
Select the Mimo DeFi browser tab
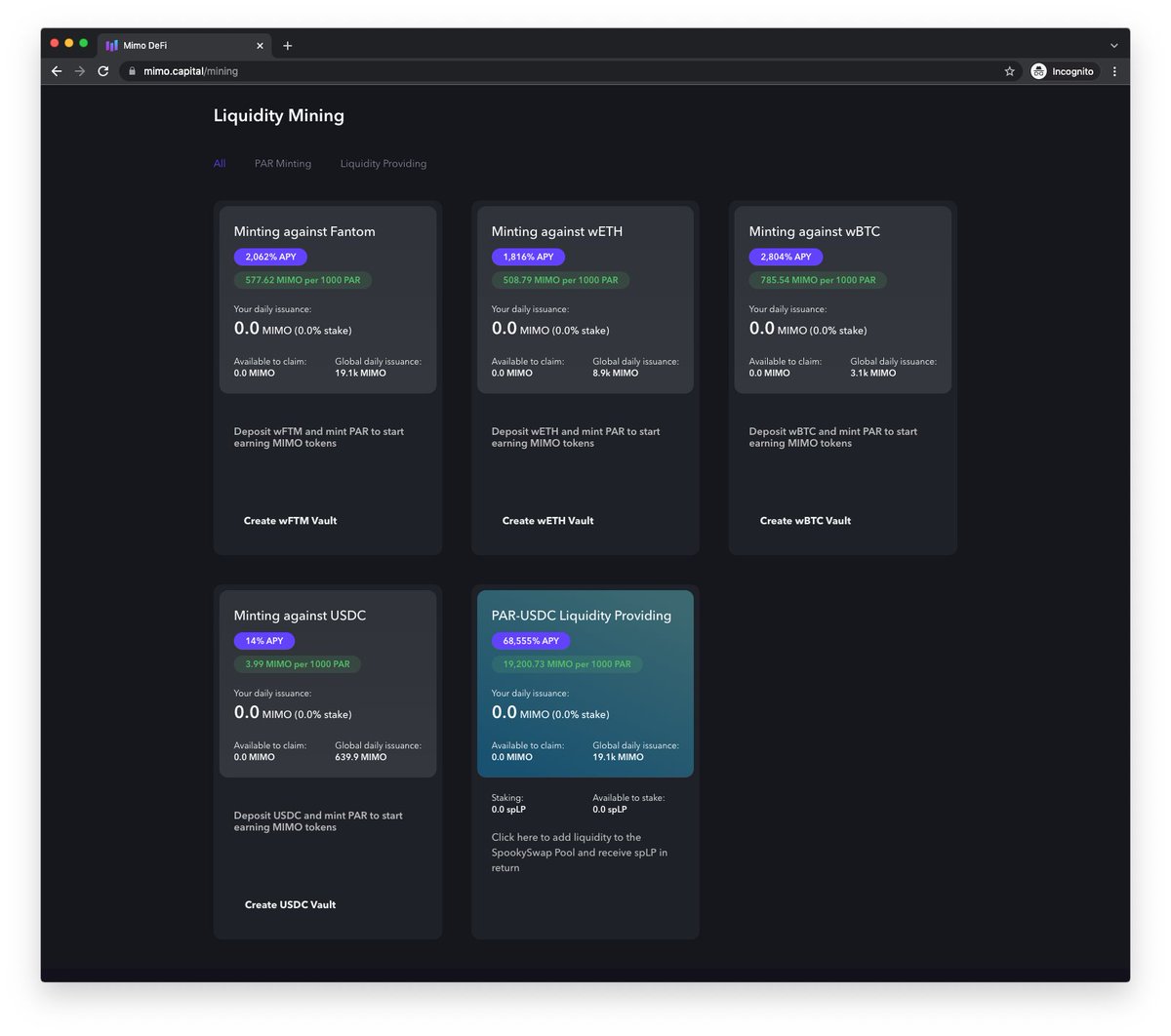pos(185,46)
